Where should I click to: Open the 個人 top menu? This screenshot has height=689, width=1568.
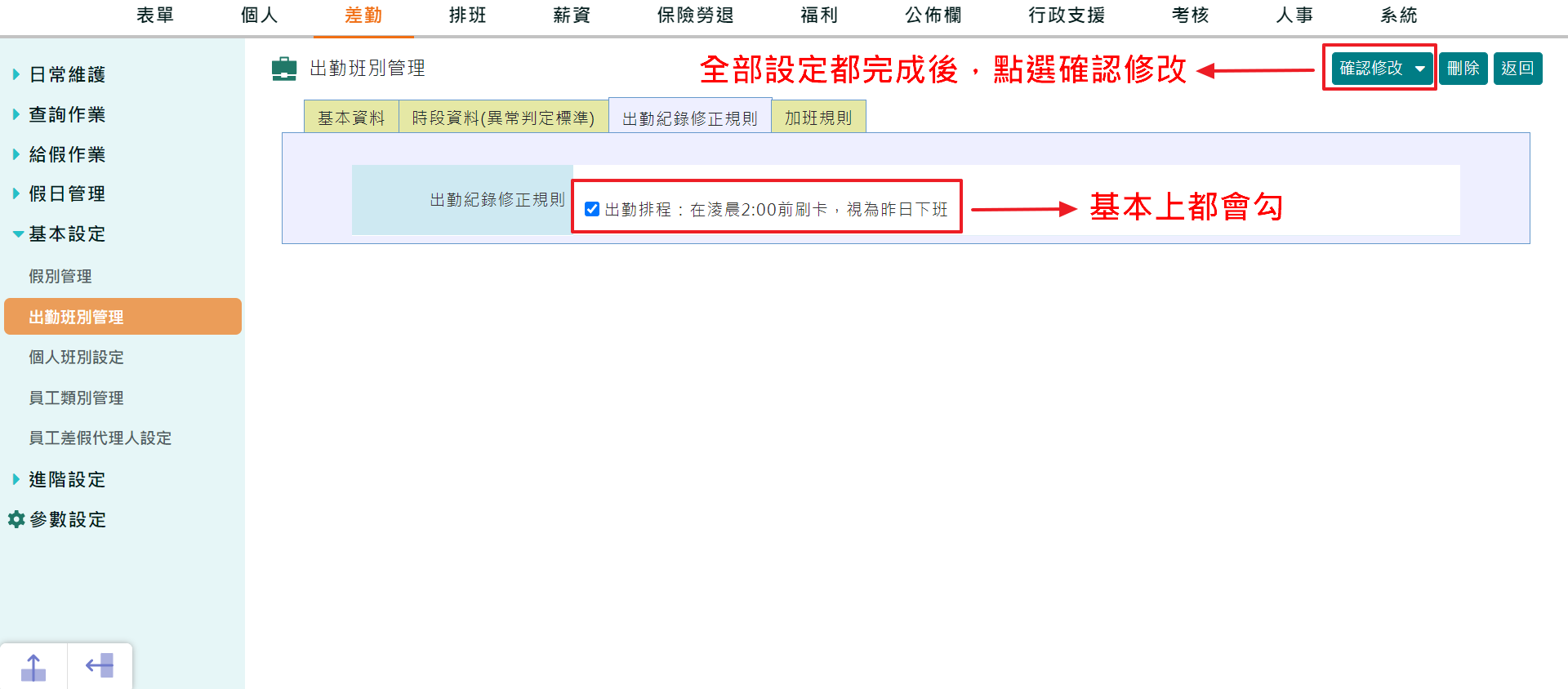click(x=260, y=16)
